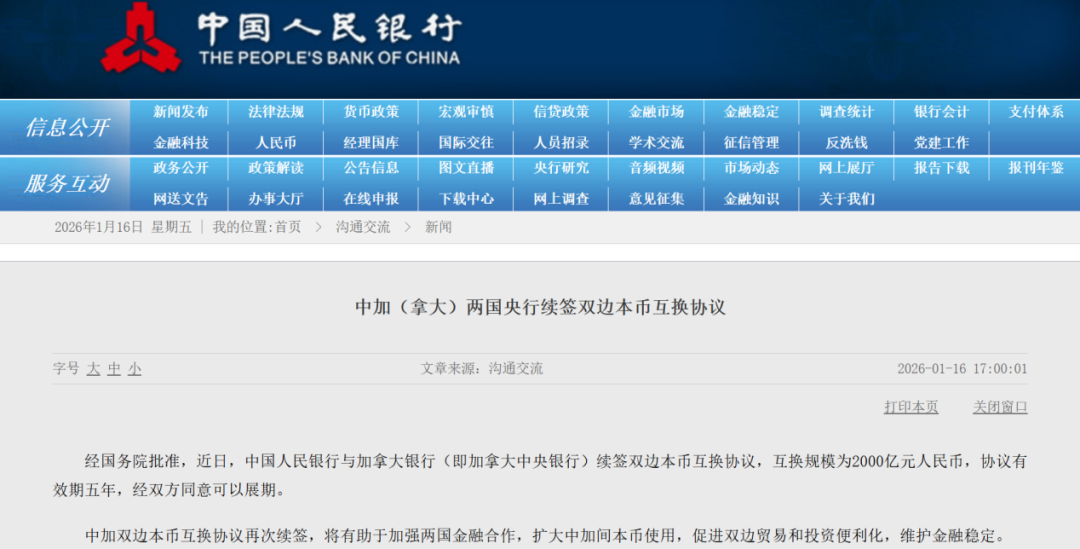Image resolution: width=1080 pixels, height=549 pixels.
Task: Open the 新闻发布 menu item
Action: click(x=181, y=112)
